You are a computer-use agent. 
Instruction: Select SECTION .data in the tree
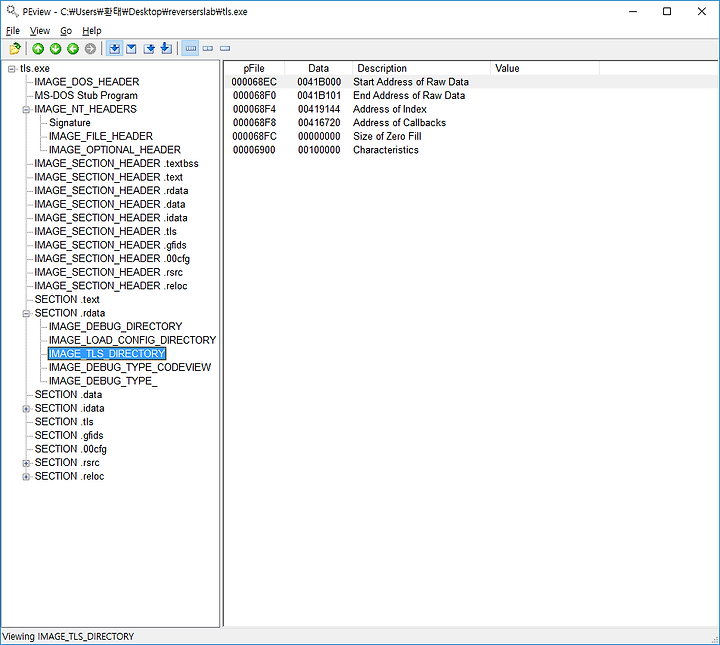coord(68,394)
